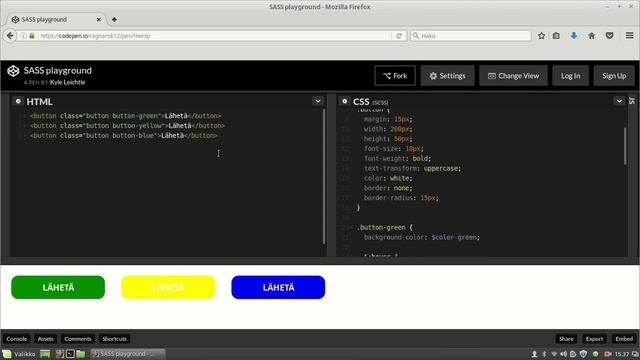Expand the CSS editor dropdown chevron
Viewport: 640px width, 360px height.
click(x=619, y=101)
